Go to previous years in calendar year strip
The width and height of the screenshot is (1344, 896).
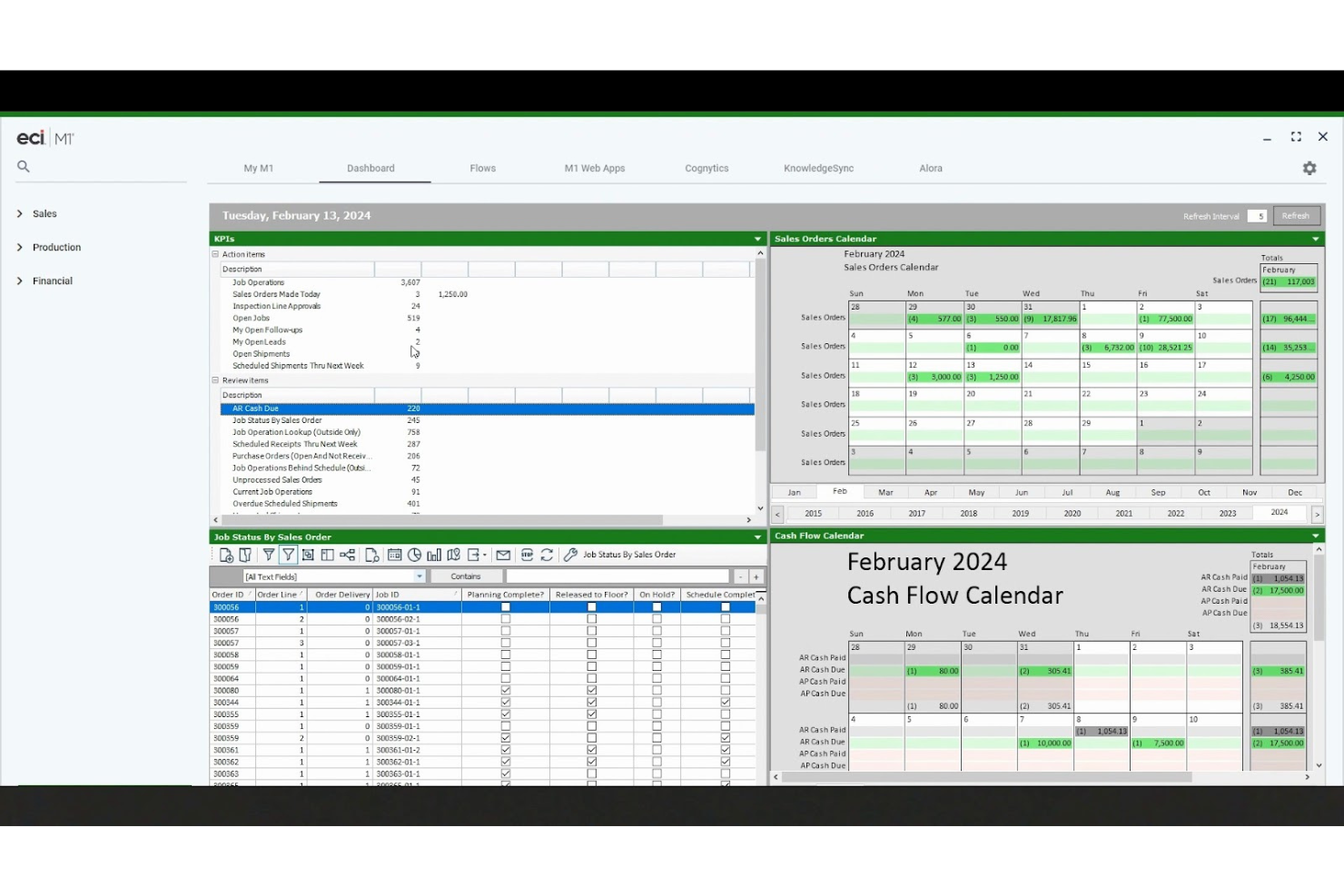(x=777, y=514)
